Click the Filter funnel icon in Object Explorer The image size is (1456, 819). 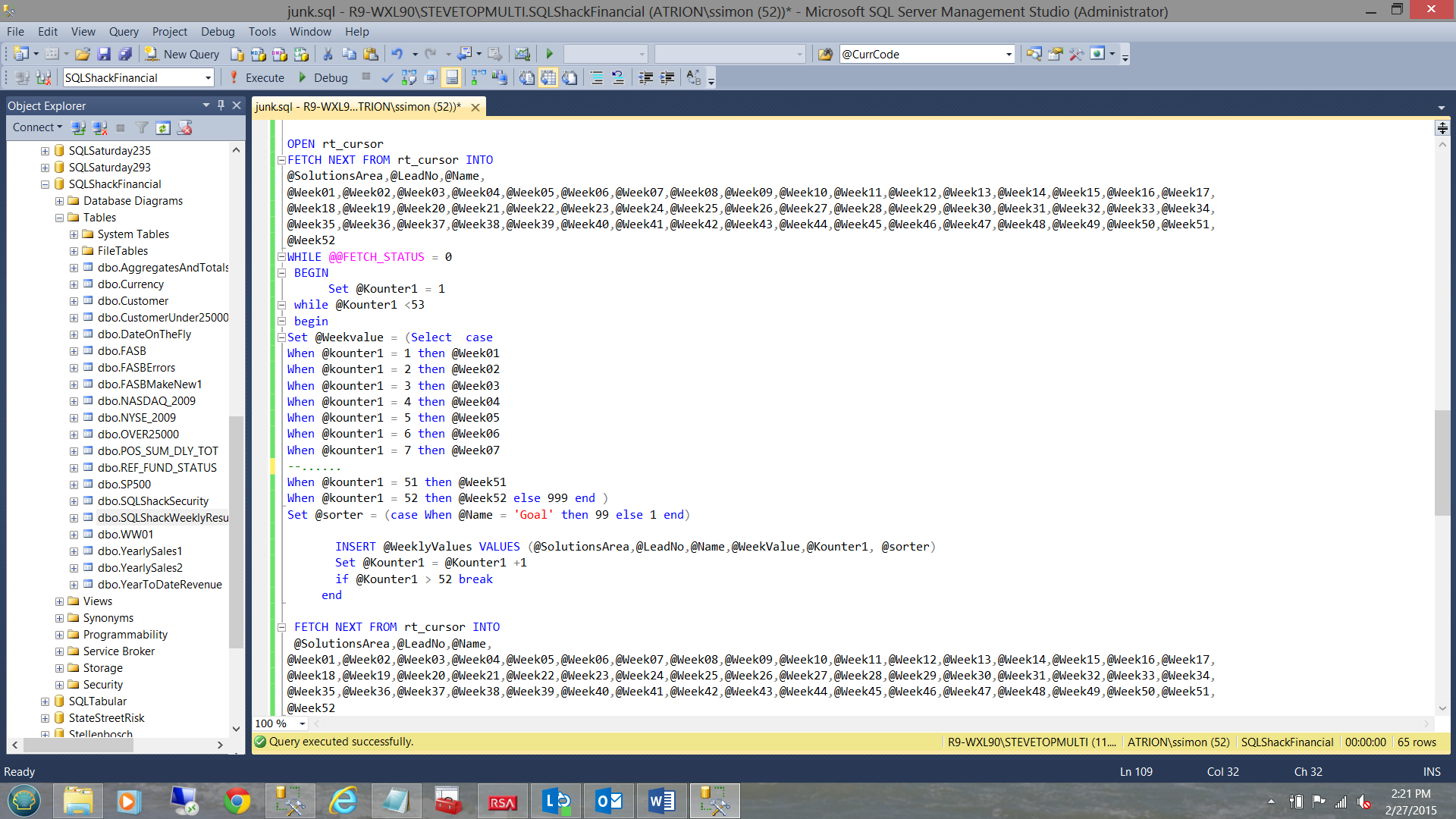142,128
